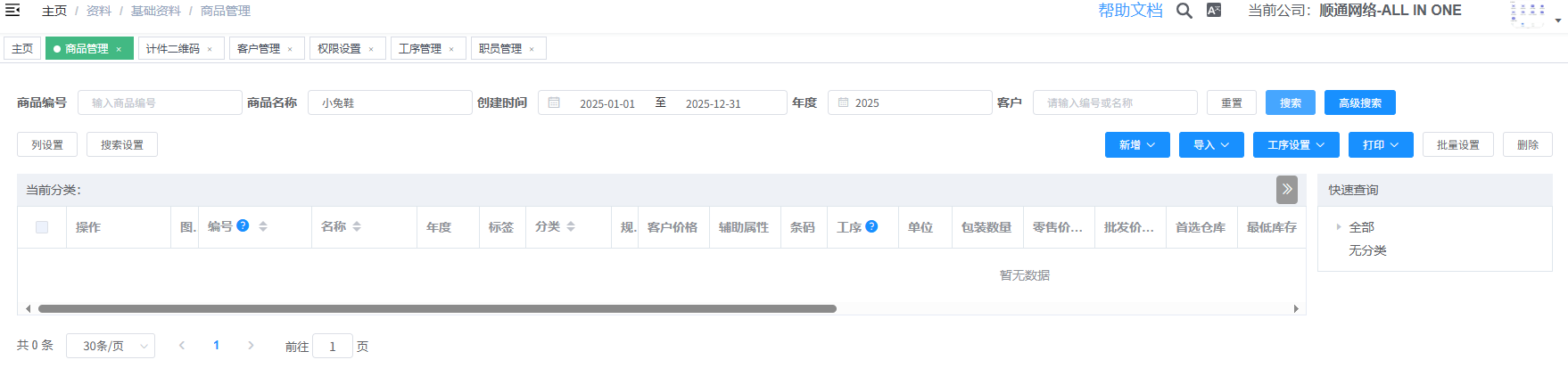Click the help icon next to 工序 column

871,226
